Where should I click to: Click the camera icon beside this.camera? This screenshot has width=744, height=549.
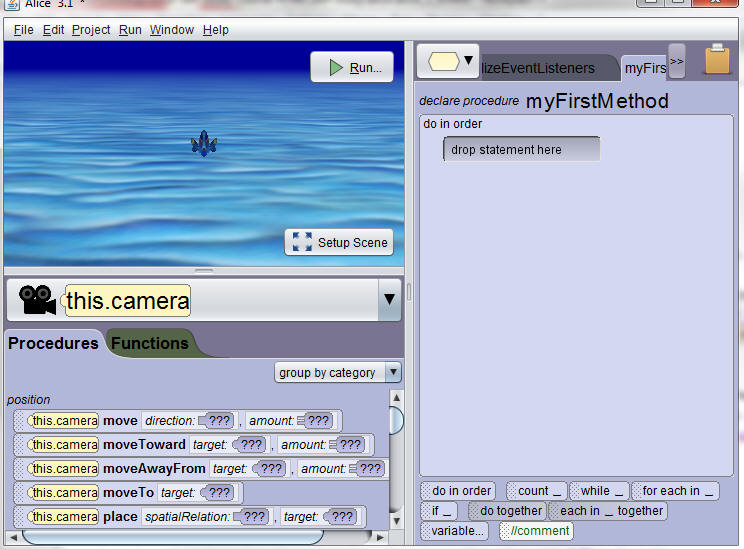coord(37,300)
